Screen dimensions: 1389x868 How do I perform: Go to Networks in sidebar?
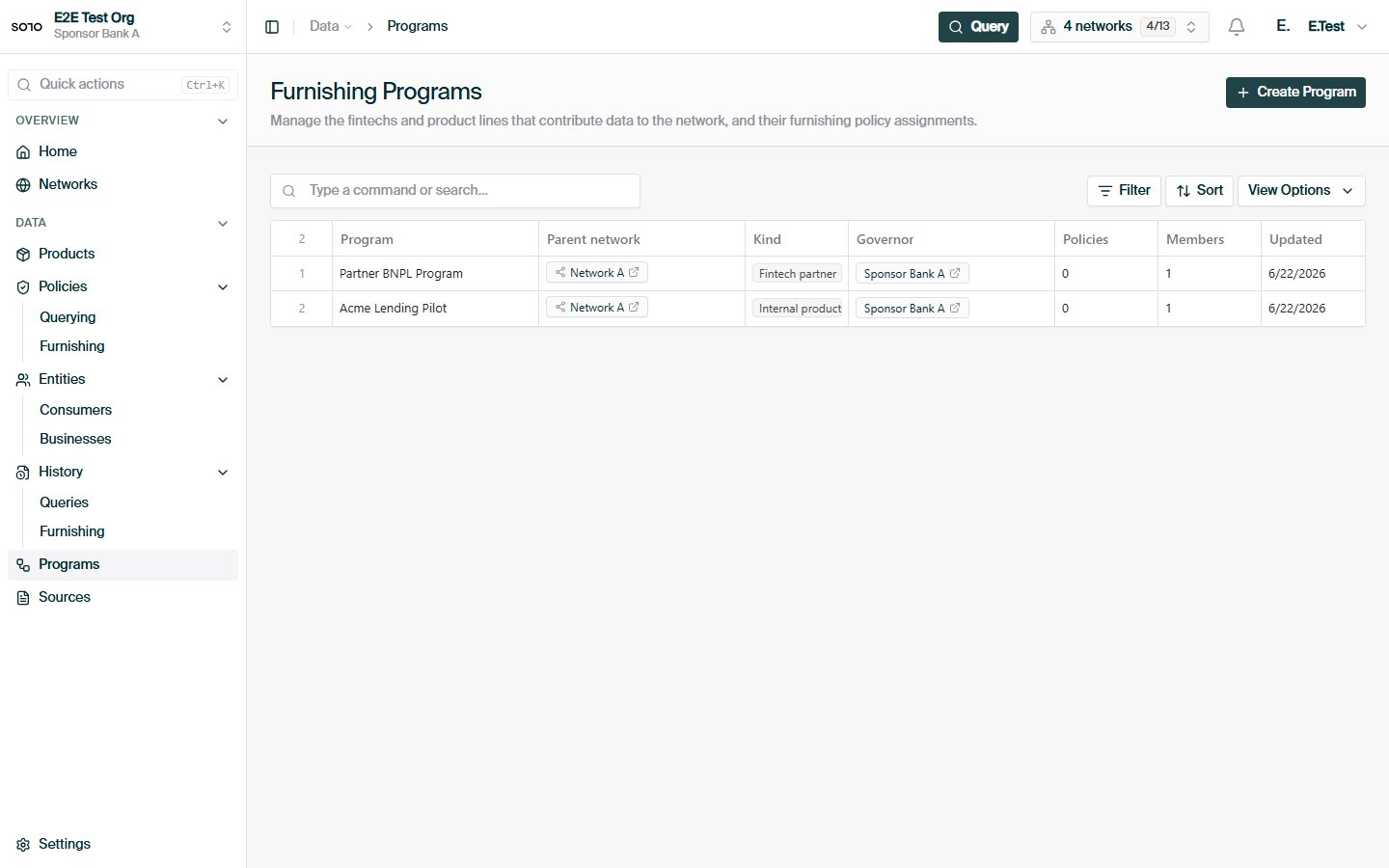123,185
